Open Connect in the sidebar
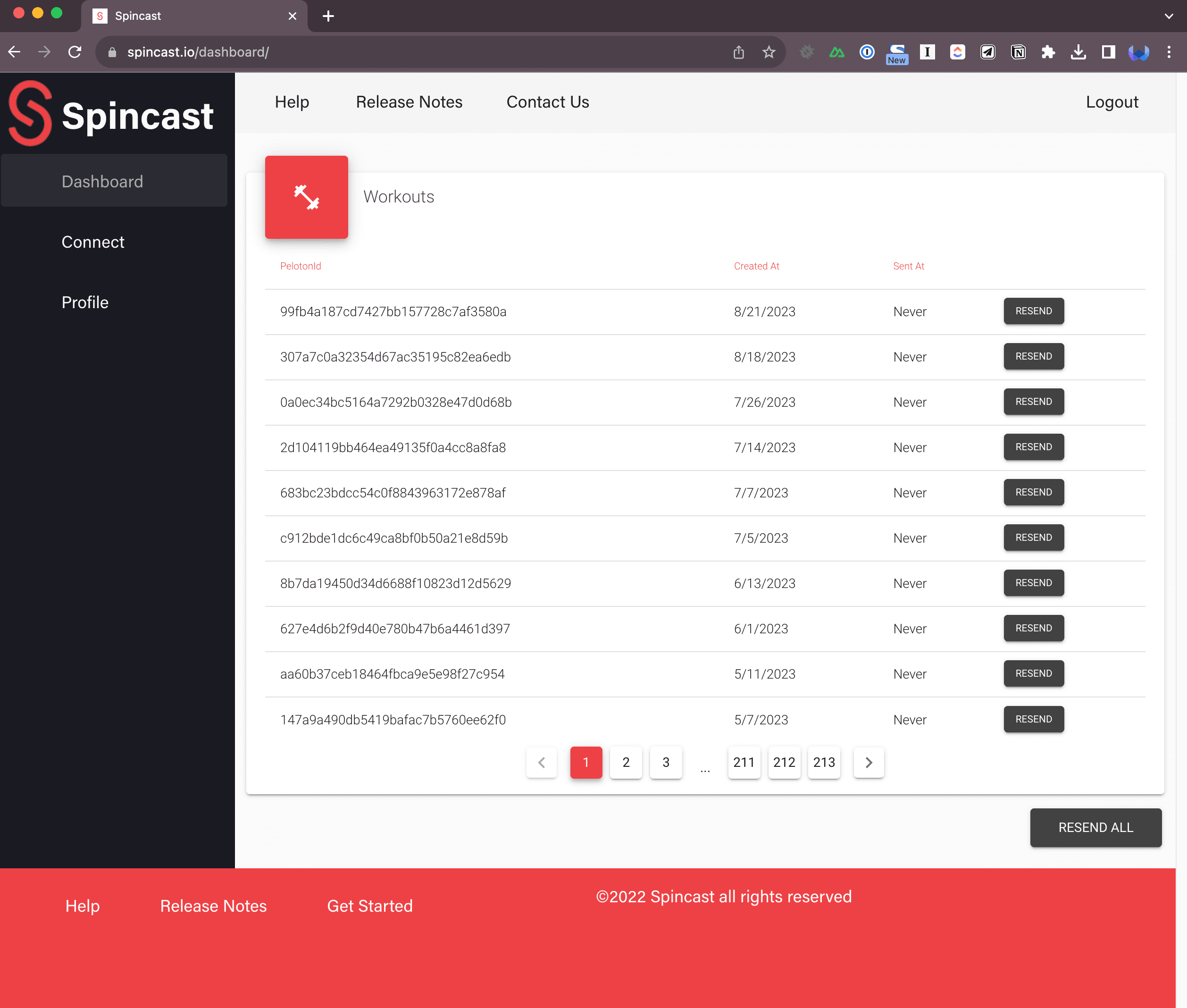Viewport: 1187px width, 1008px height. click(x=92, y=242)
